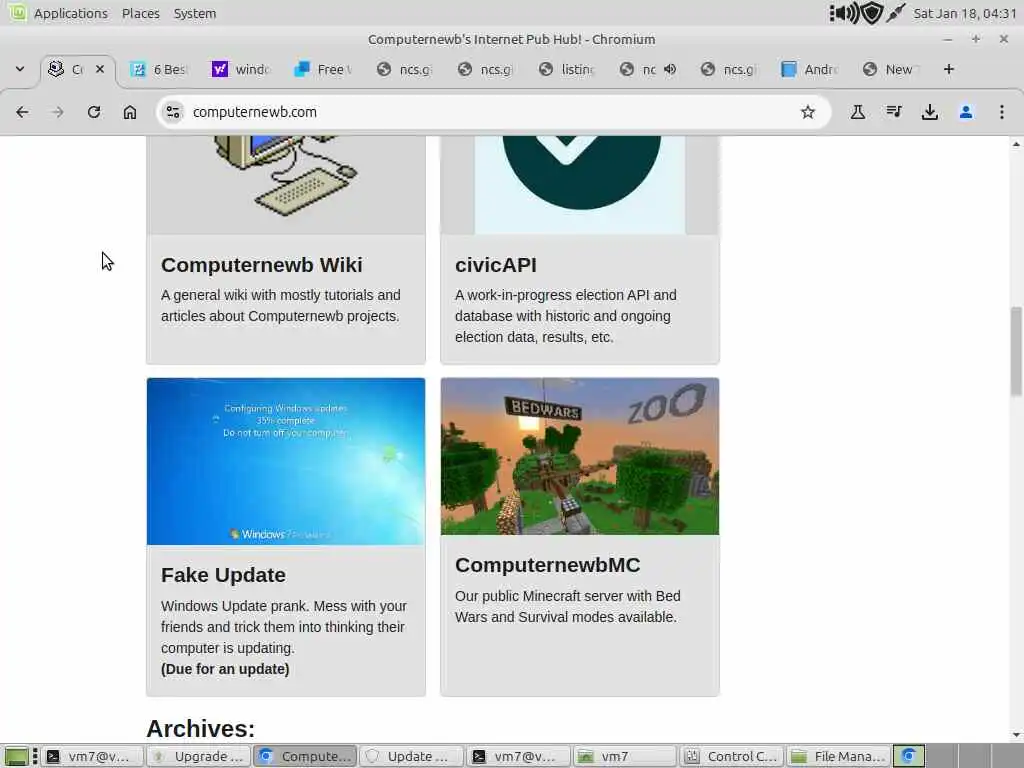Click the forward navigation arrow
Screen dimensions: 1024x768
[x=57, y=112]
